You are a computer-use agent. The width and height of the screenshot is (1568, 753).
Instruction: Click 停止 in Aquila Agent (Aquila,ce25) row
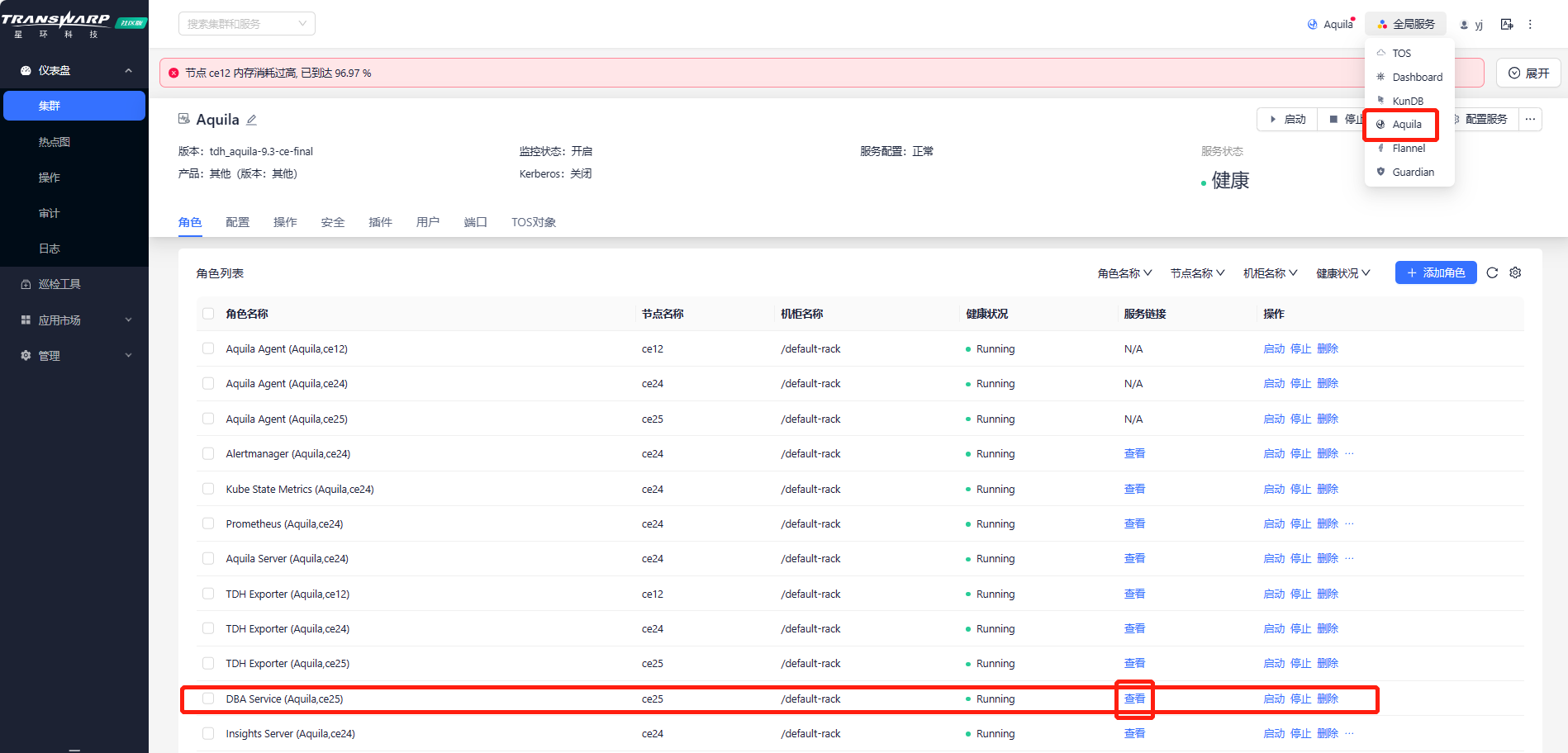click(x=1301, y=419)
